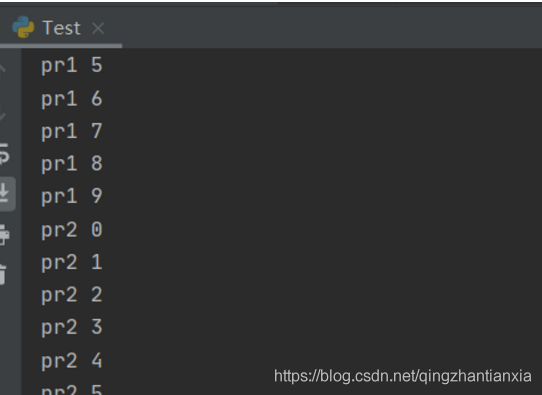Click the print console output icon
The image size is (542, 395).
tap(4, 235)
